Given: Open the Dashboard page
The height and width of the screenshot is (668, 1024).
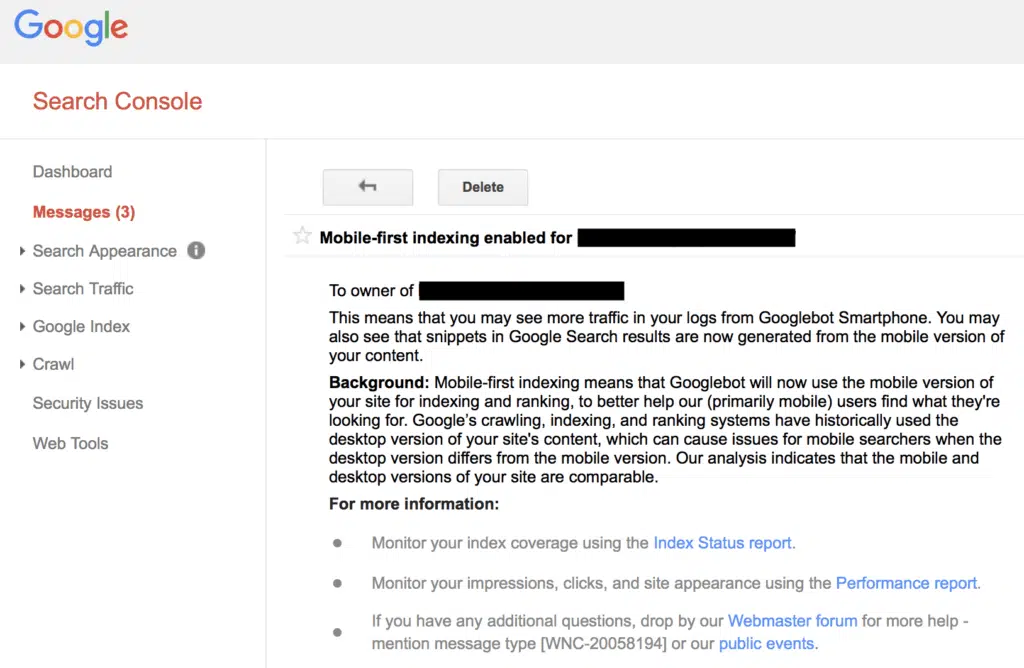Looking at the screenshot, I should tap(72, 172).
